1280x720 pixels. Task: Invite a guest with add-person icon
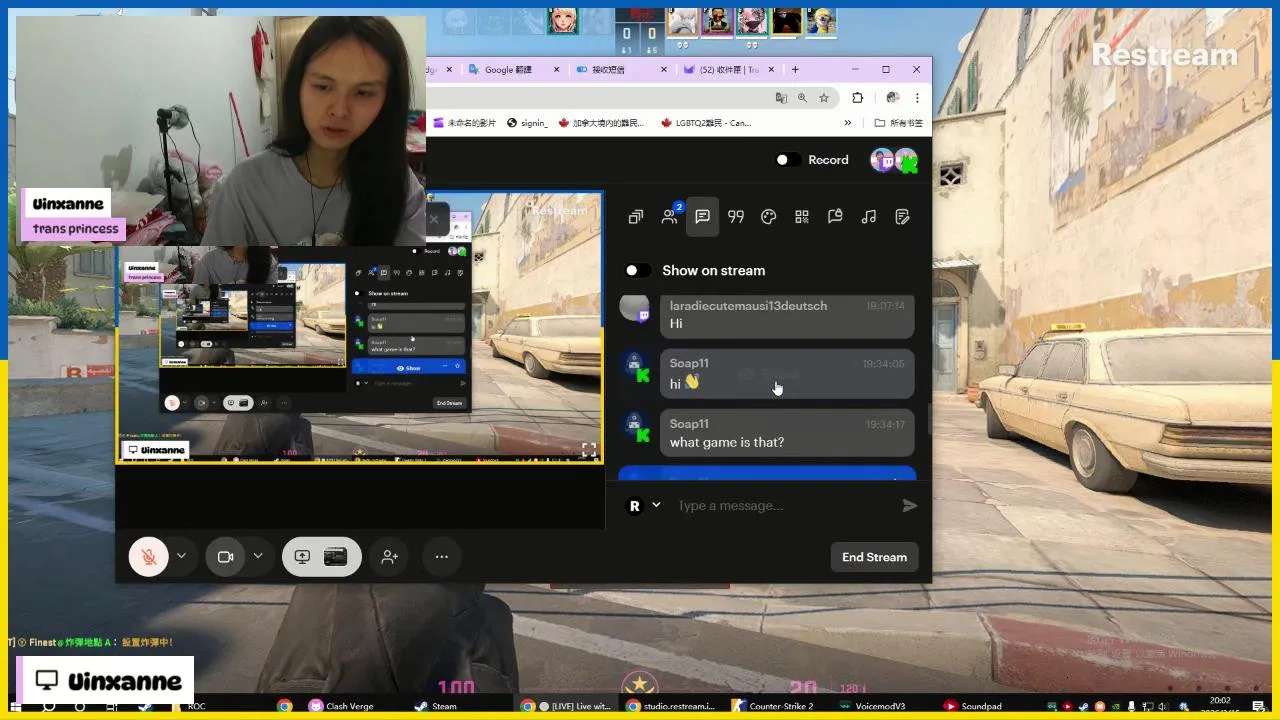pyautogui.click(x=390, y=557)
